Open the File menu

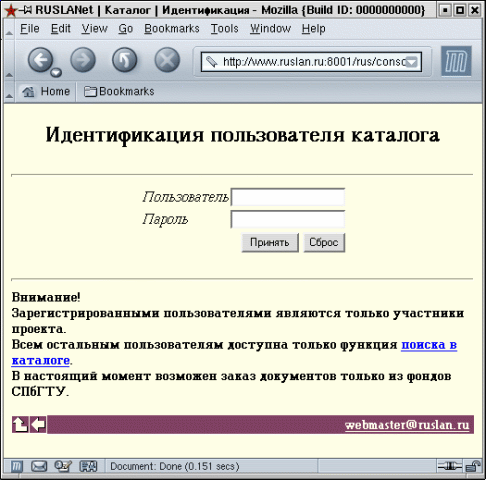click(30, 29)
